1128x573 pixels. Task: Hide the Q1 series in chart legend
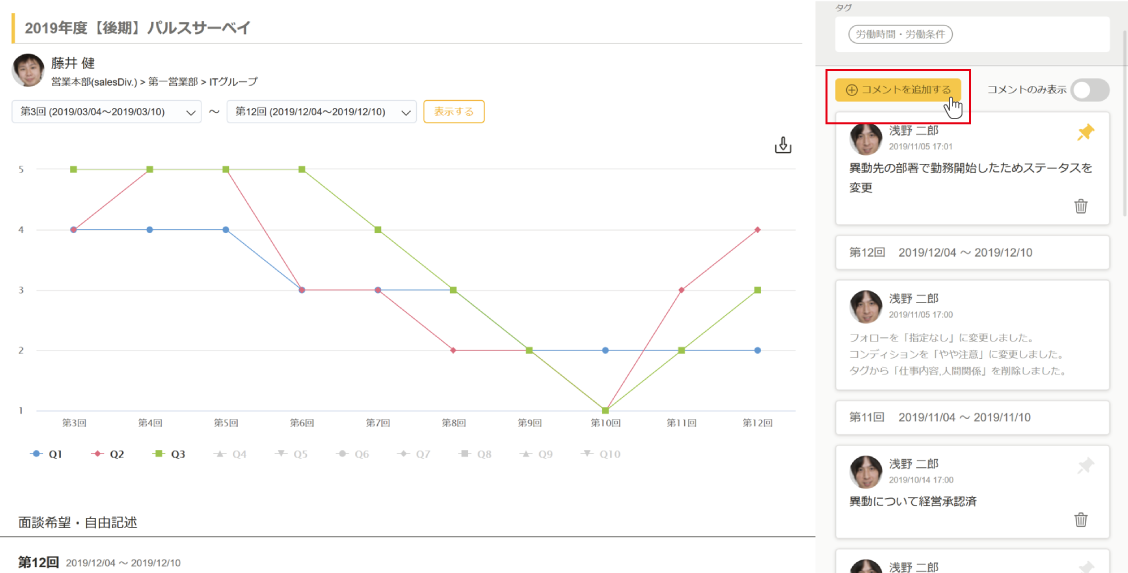tap(47, 454)
